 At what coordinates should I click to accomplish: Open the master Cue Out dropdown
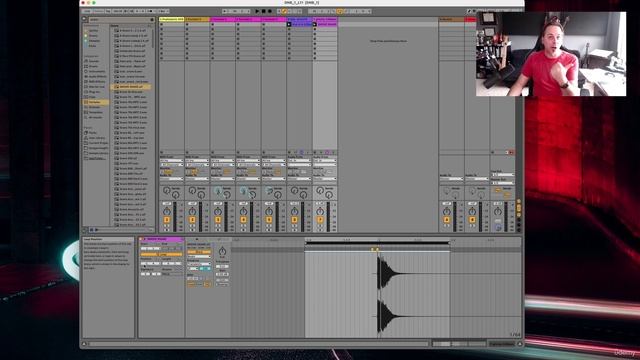(x=502, y=175)
